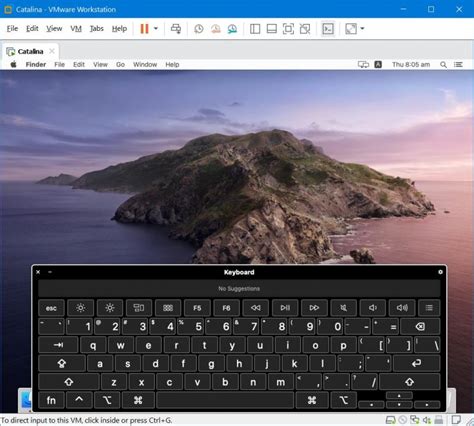474x426 pixels.
Task: Open the Tabs menu
Action: pyautogui.click(x=97, y=29)
